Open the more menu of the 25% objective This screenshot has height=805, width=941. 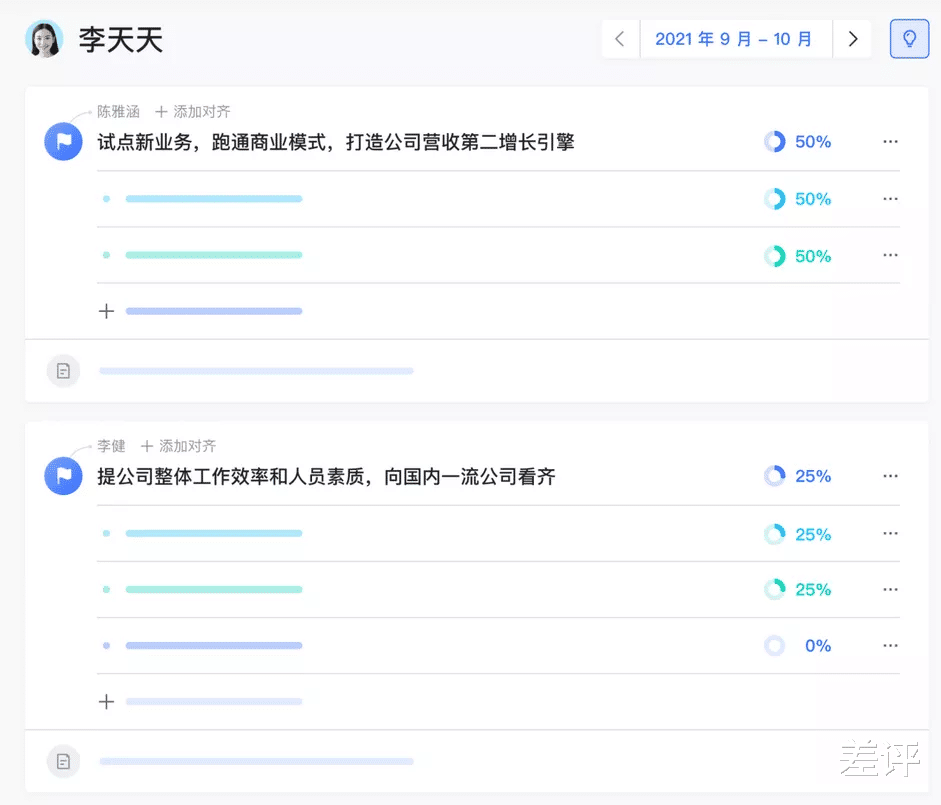click(x=890, y=476)
